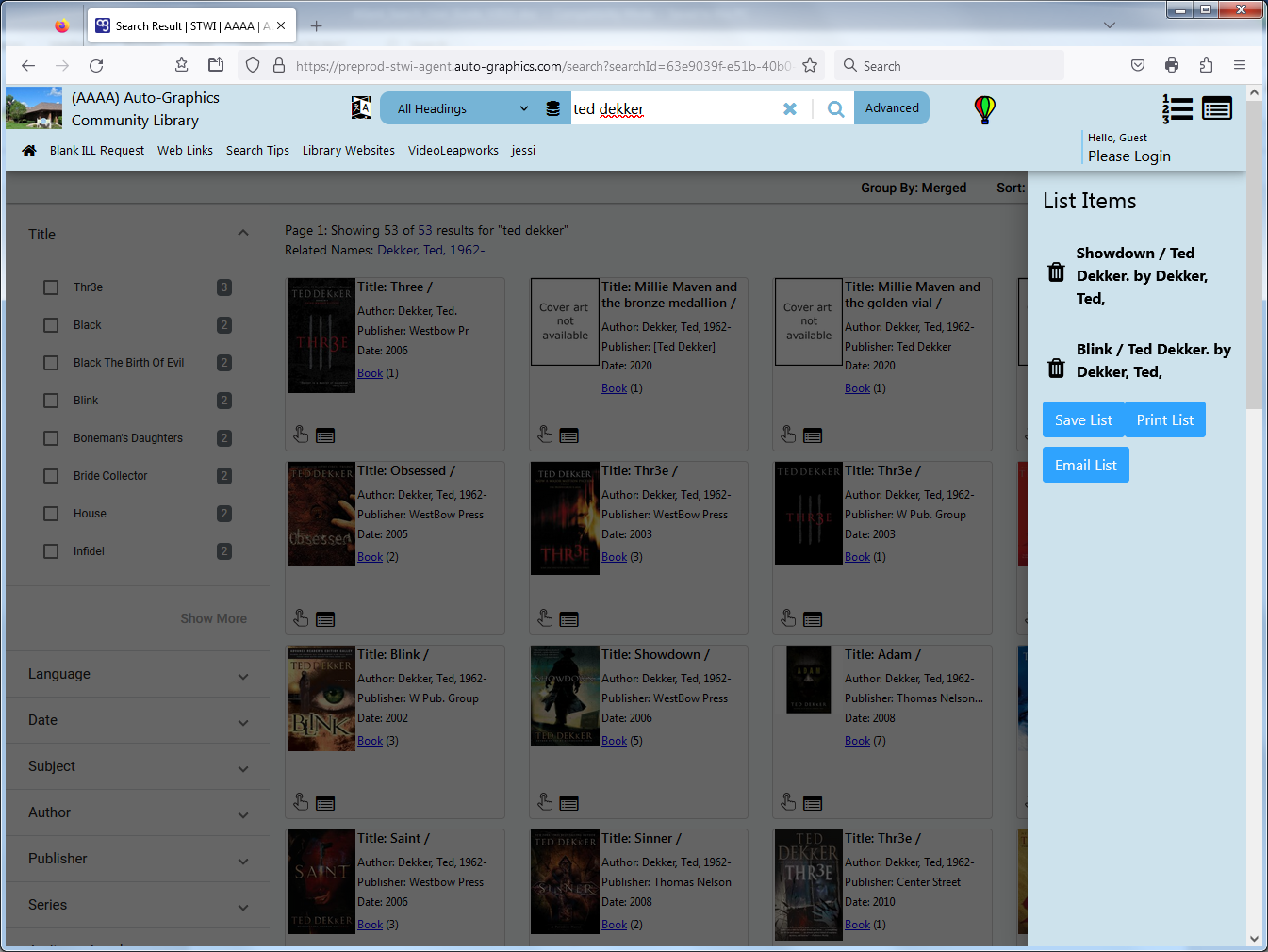1268x952 pixels.
Task: Run search with magnifying glass icon
Action: click(835, 109)
